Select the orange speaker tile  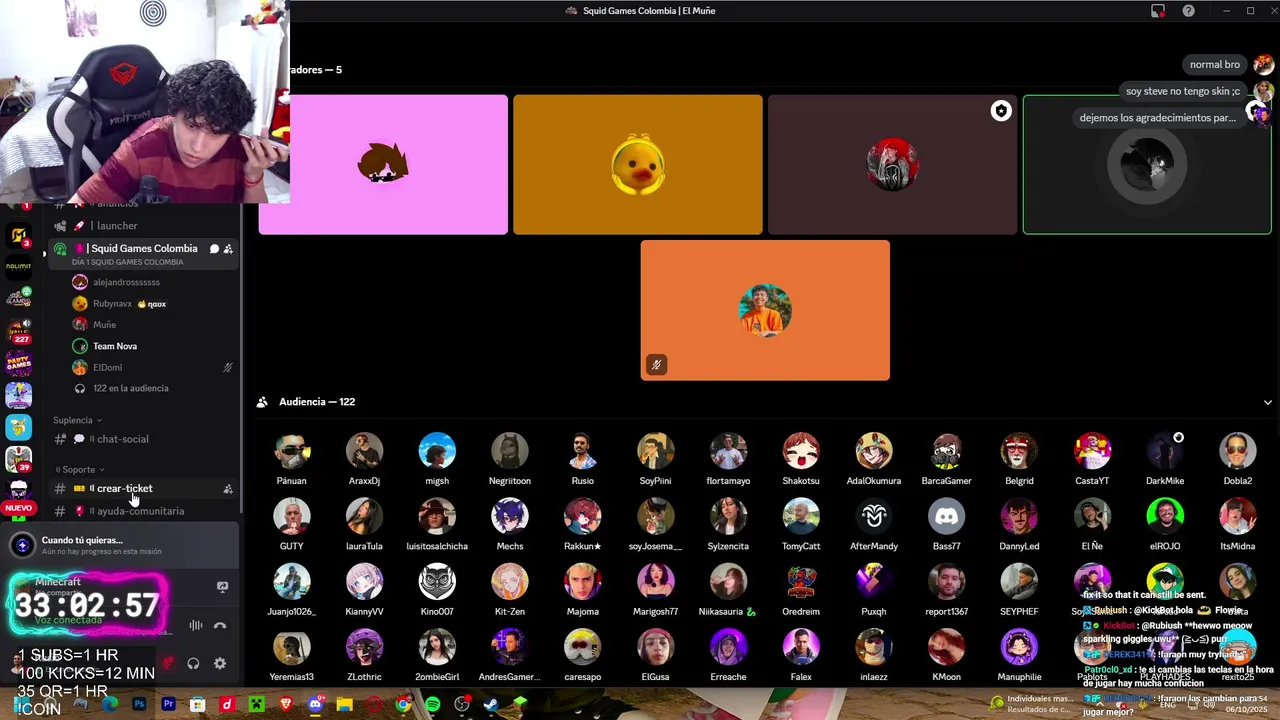point(765,310)
